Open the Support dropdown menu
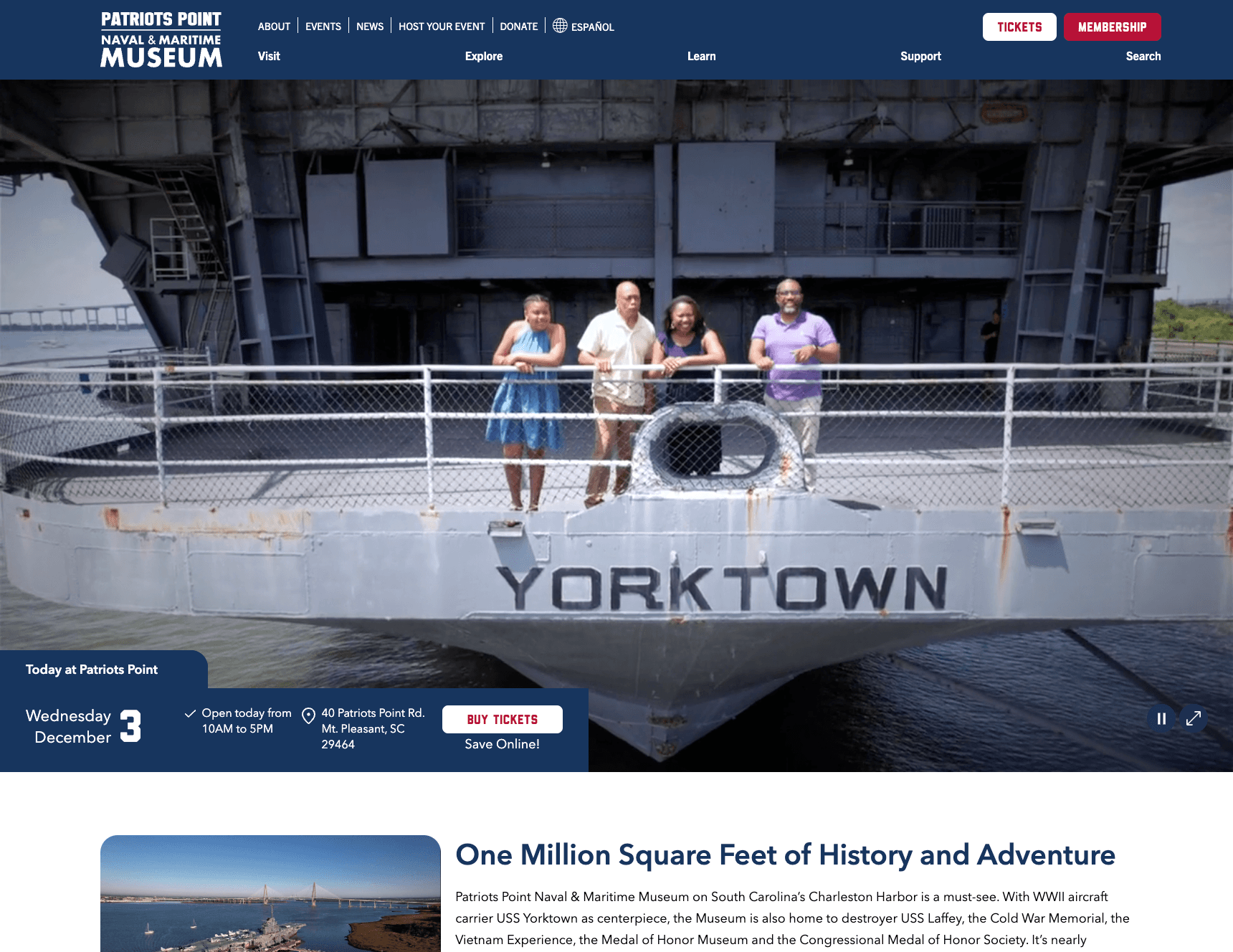 tap(920, 56)
